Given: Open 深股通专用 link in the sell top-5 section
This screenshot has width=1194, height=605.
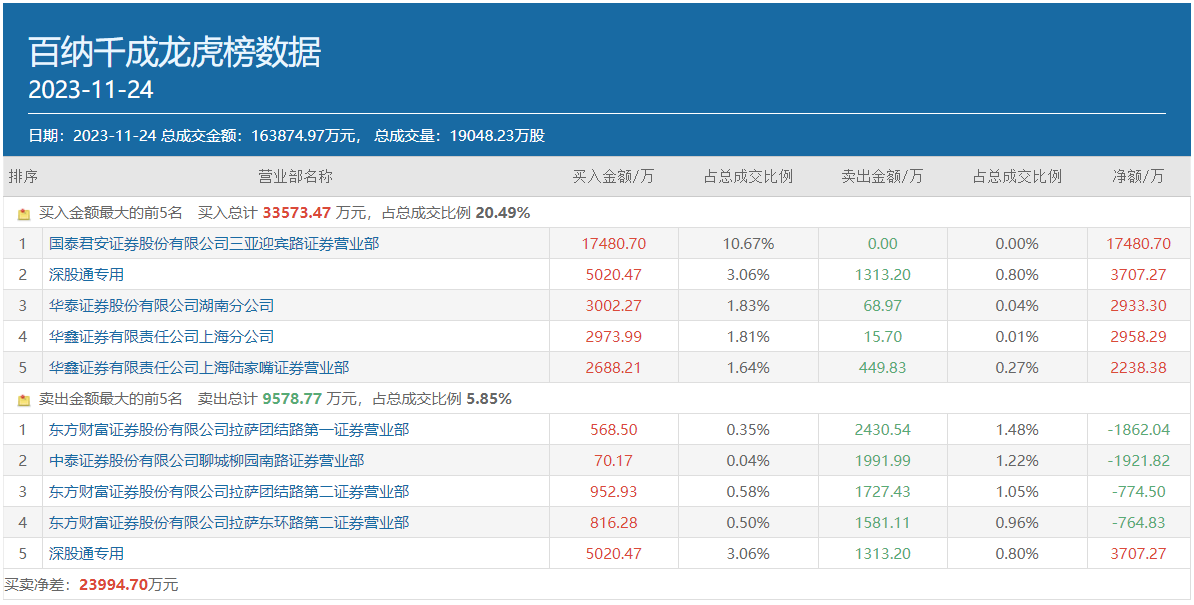Looking at the screenshot, I should [86, 553].
